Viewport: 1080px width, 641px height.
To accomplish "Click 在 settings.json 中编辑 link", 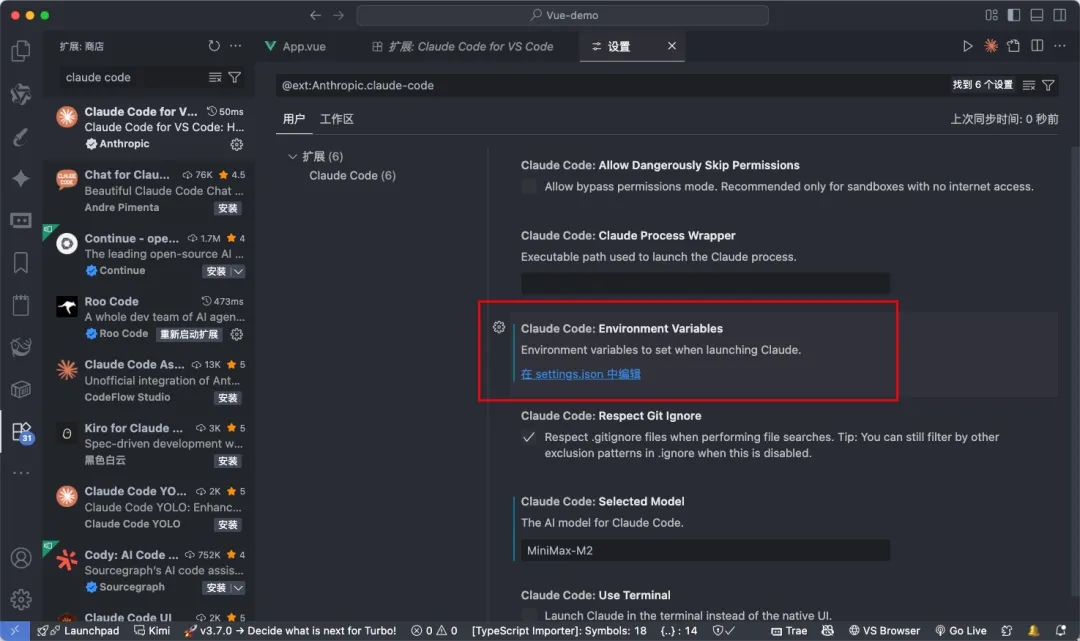I will coord(581,374).
